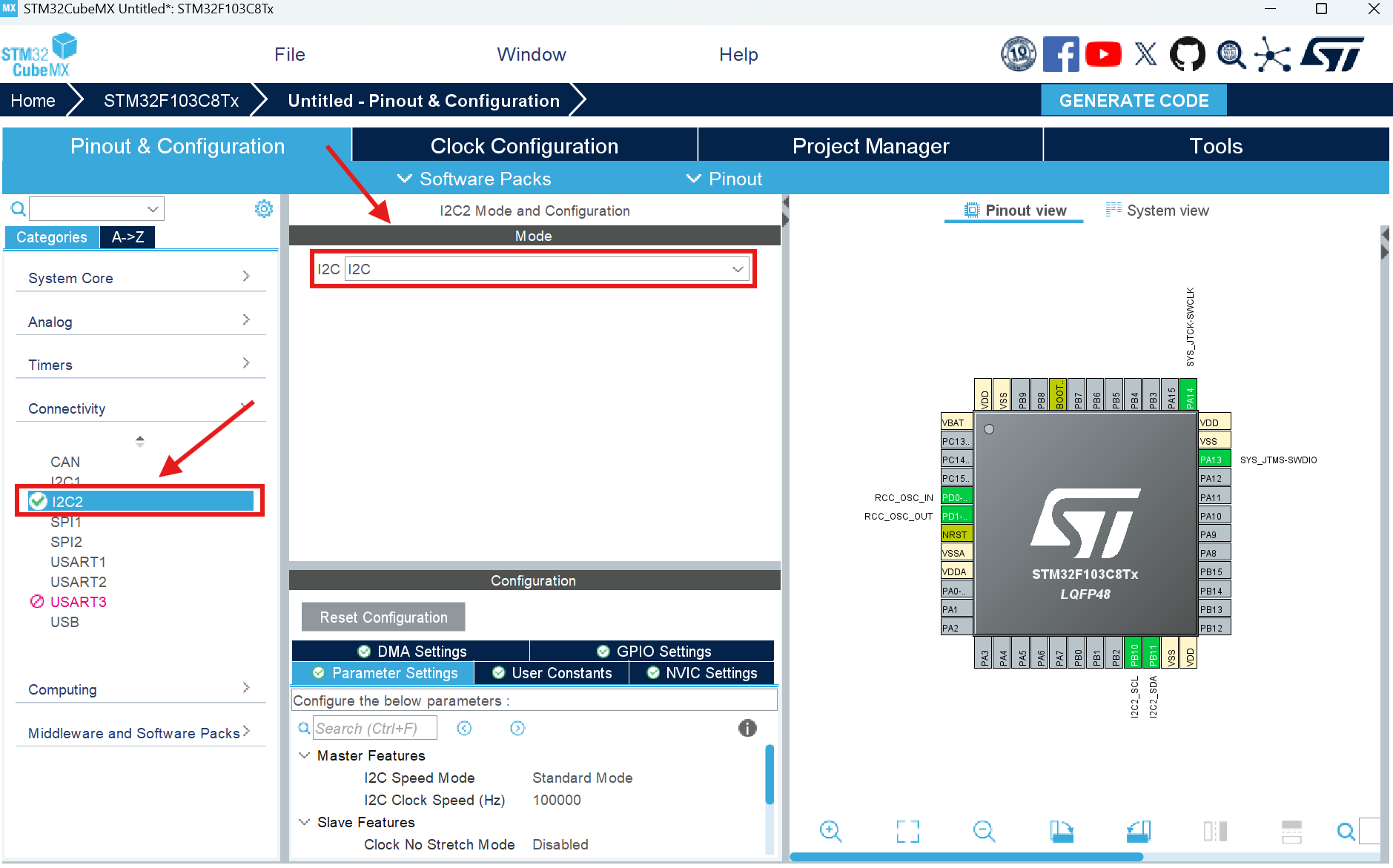This screenshot has height=868, width=1393.
Task: Click the ST community network icon
Action: click(1272, 55)
